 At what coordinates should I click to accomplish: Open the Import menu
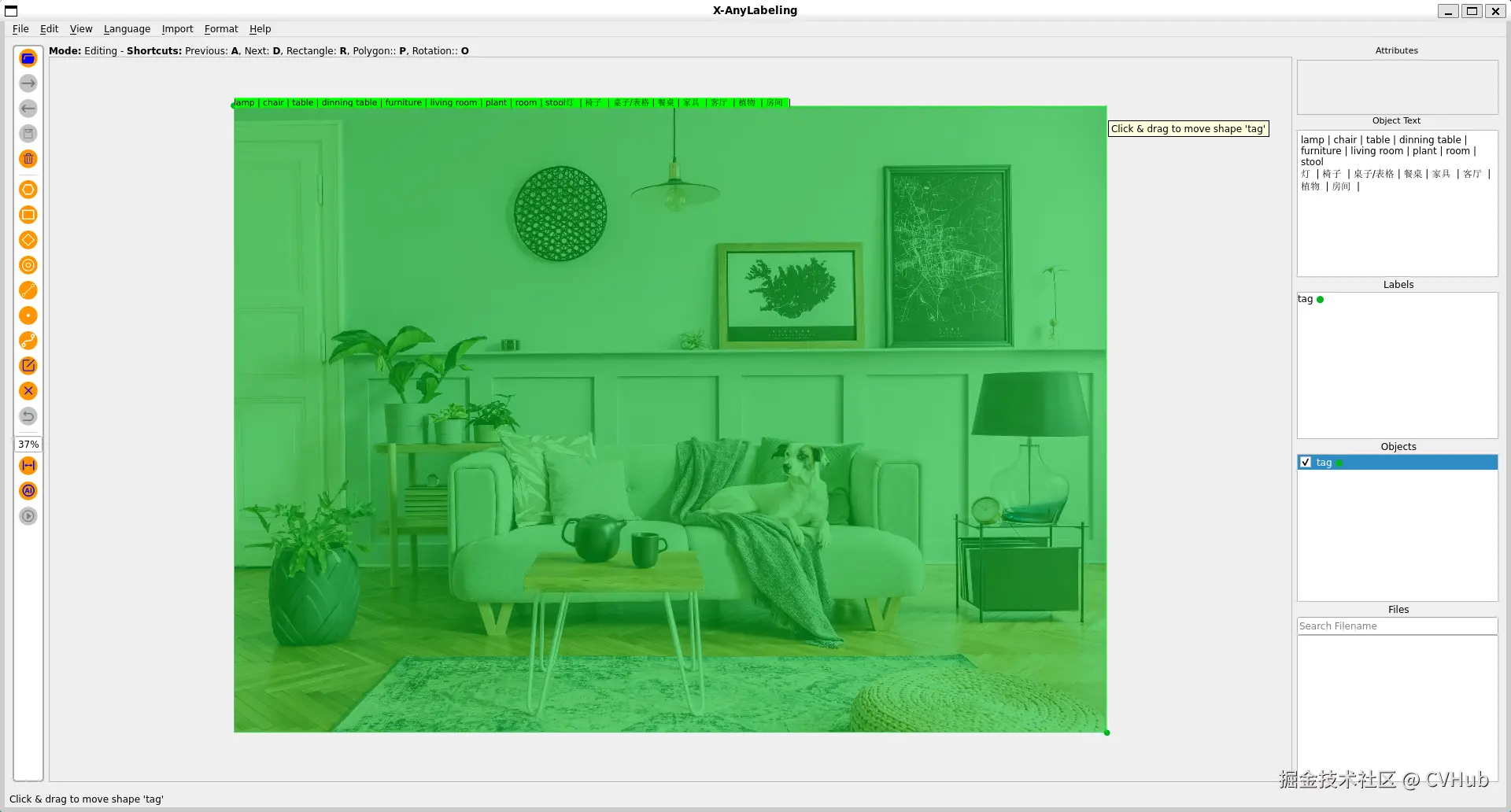177,29
